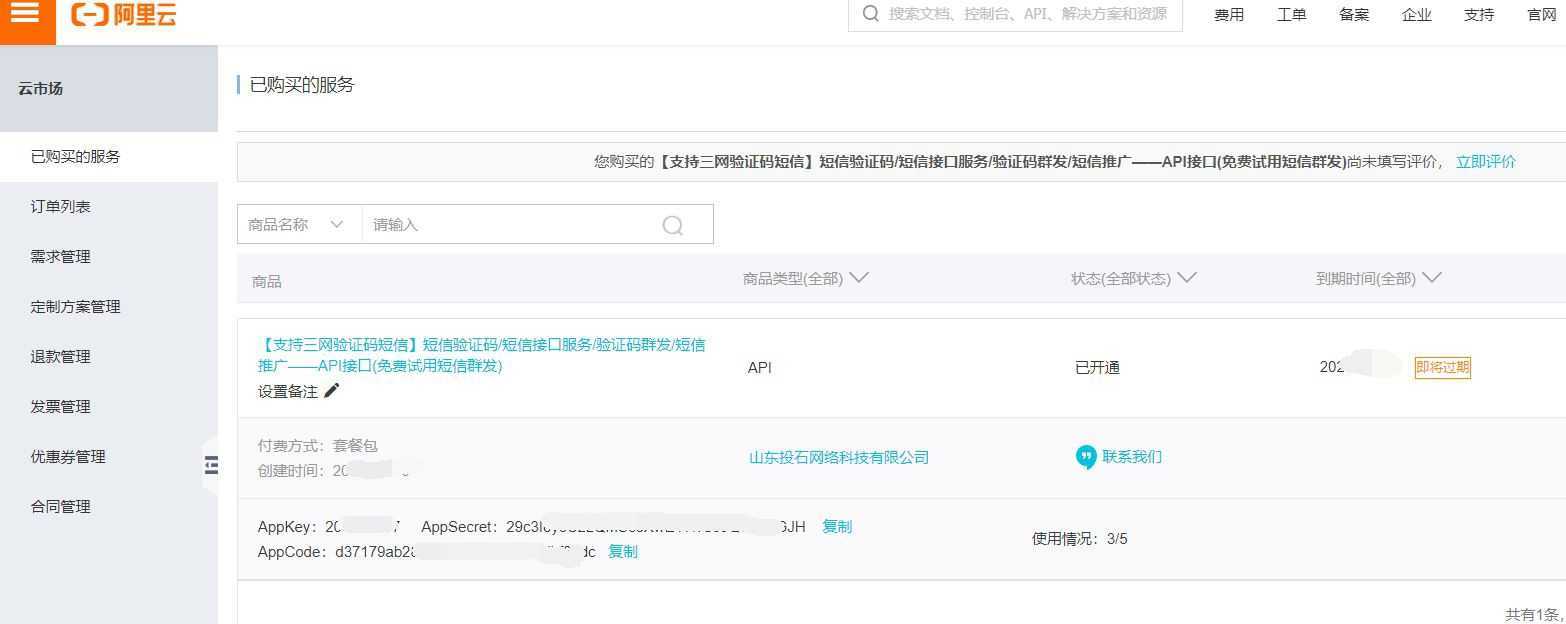Select 已购买的服务 in sidebar

click(109, 157)
